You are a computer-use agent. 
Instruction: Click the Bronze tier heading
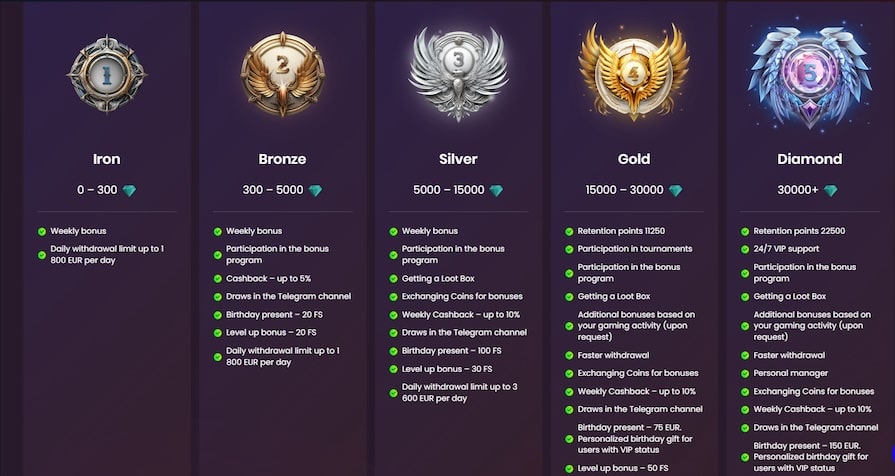tap(283, 159)
